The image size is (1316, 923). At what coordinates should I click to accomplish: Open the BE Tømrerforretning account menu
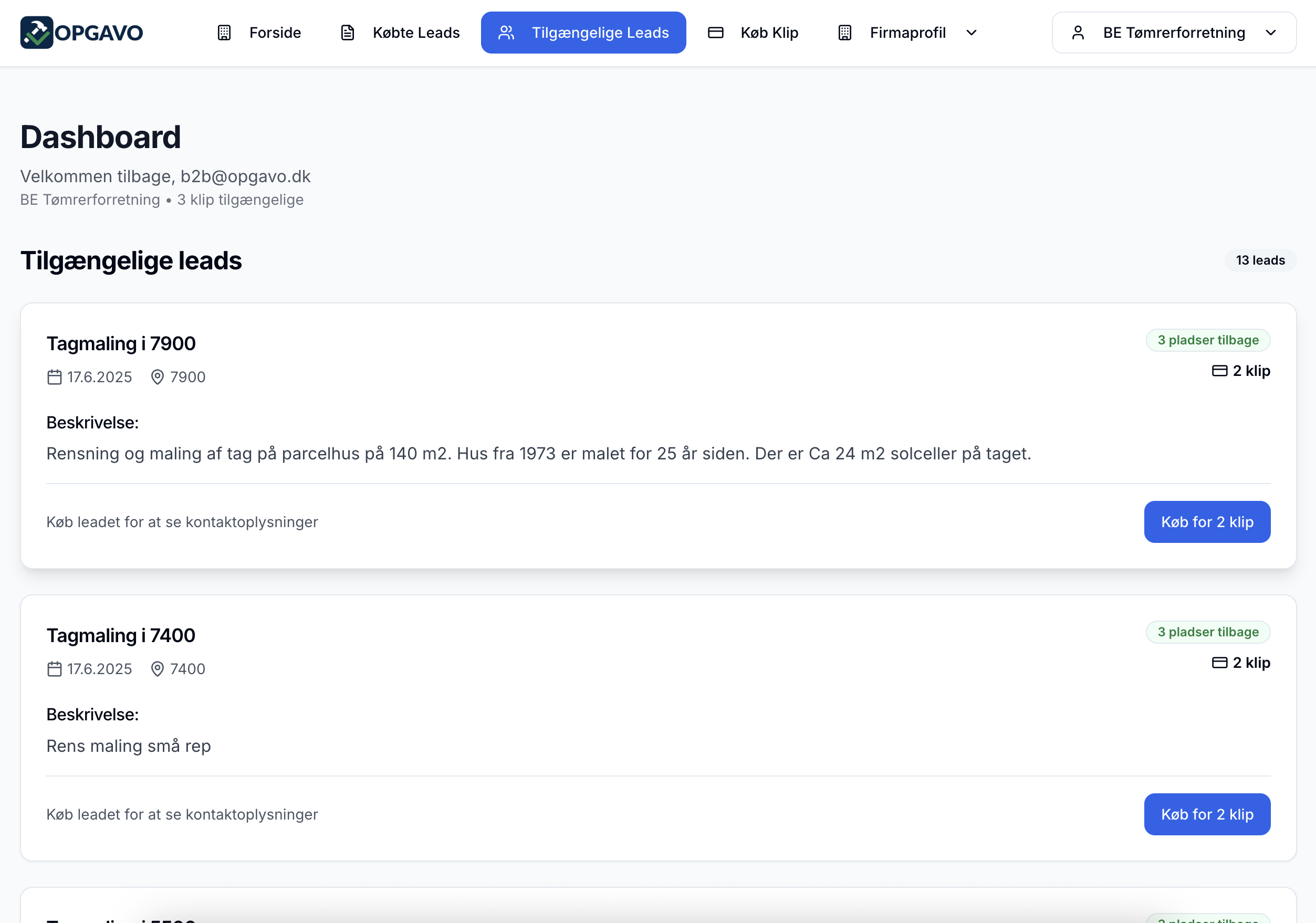coord(1173,33)
